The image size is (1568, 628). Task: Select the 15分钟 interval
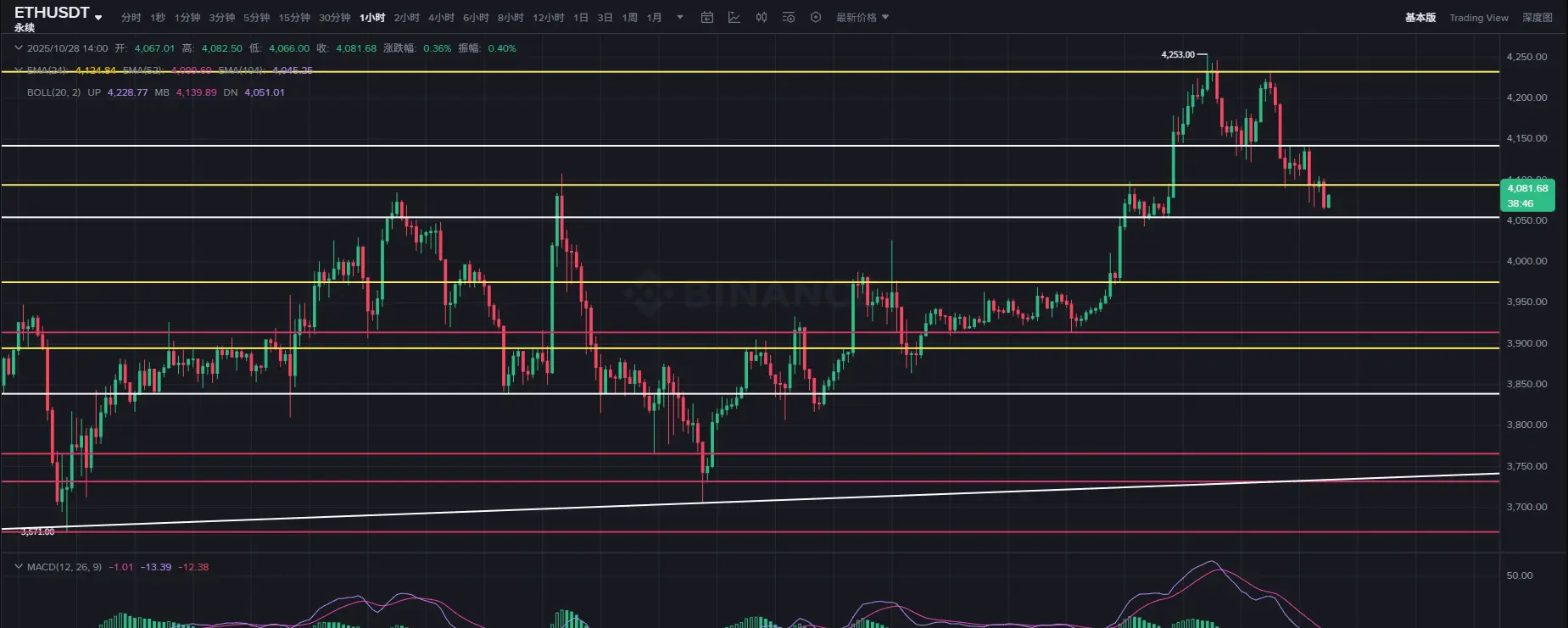click(294, 18)
